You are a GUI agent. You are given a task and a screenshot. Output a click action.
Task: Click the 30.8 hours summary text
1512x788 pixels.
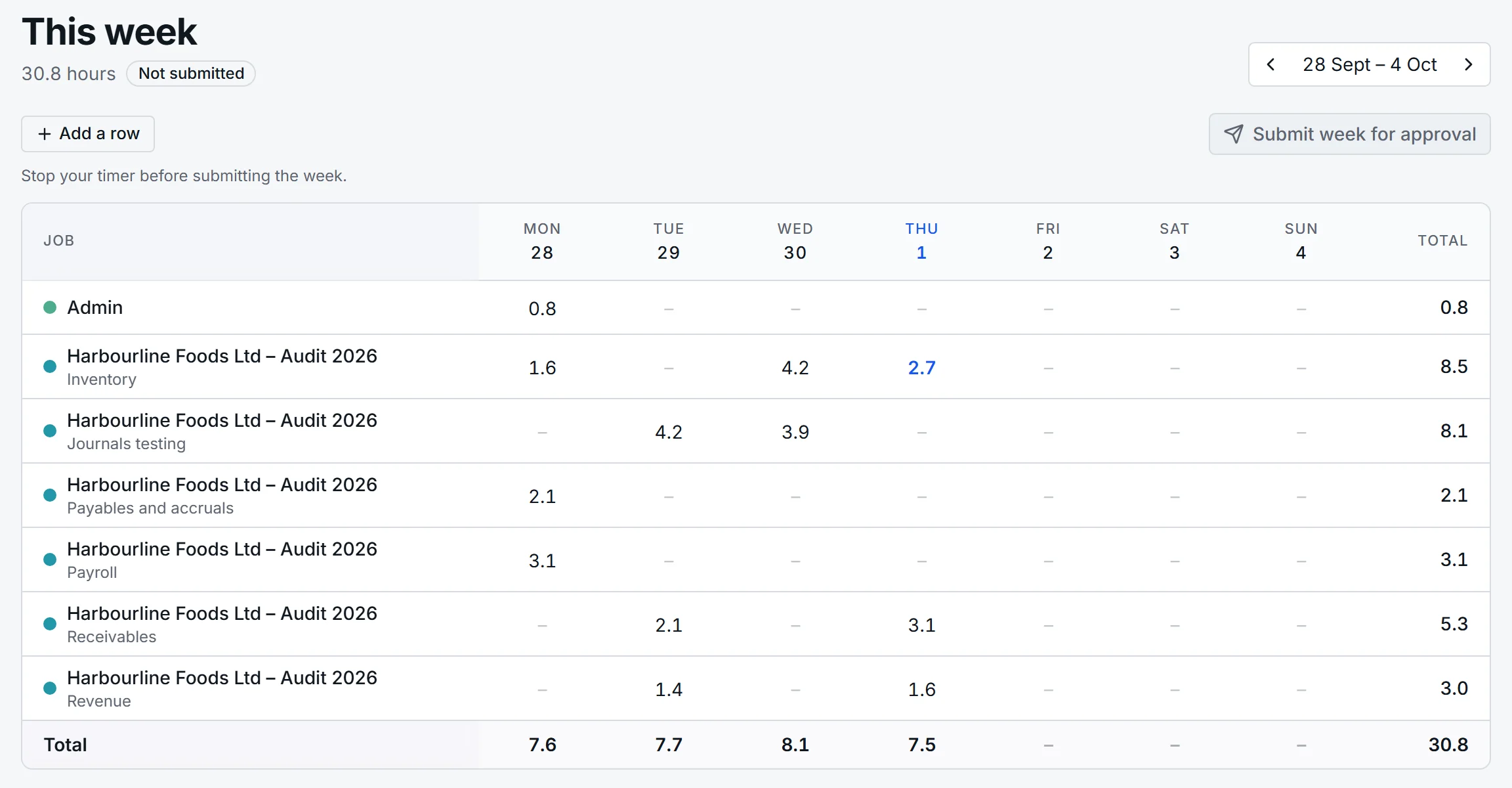tap(68, 74)
